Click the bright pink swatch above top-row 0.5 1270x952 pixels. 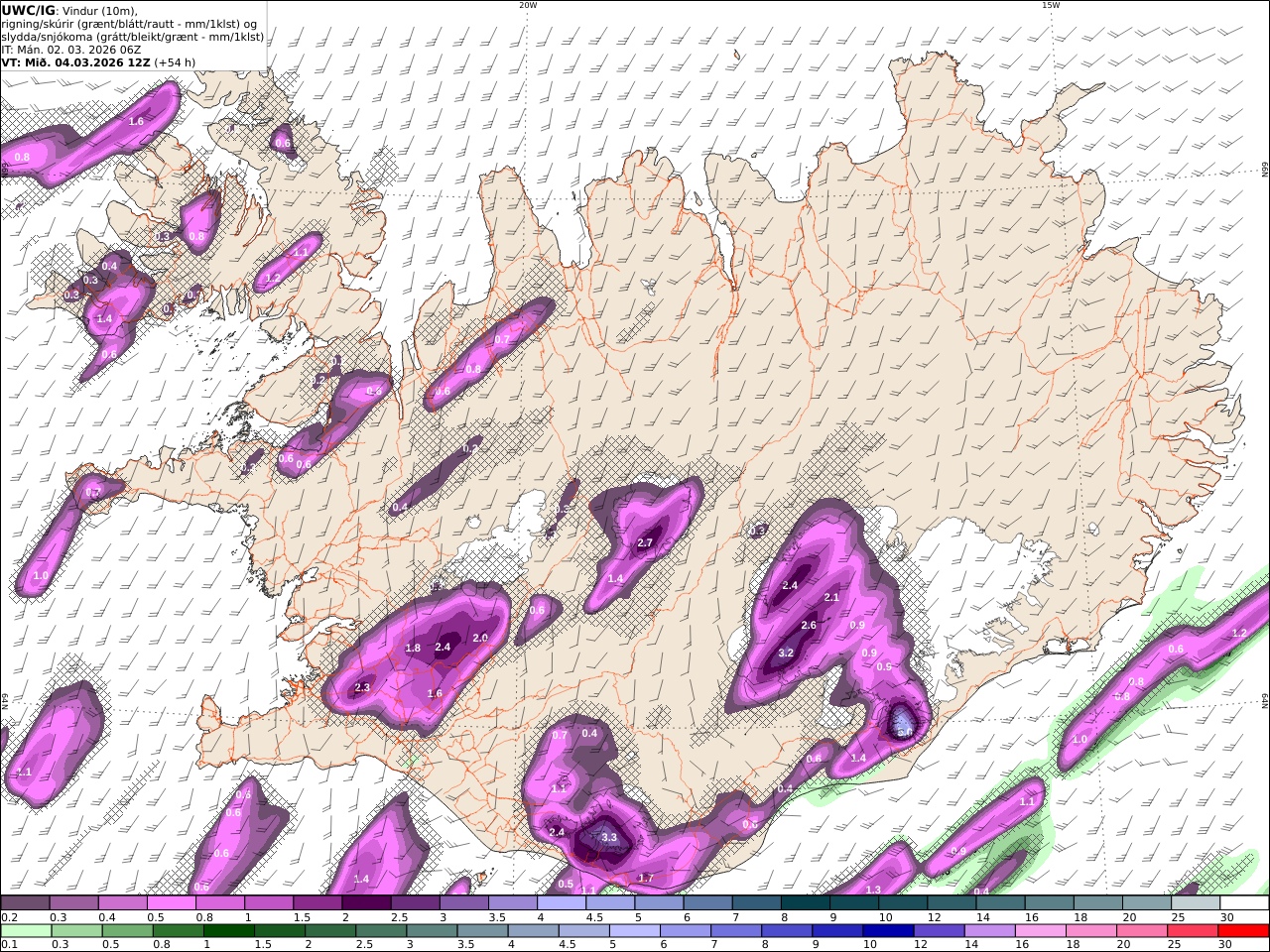pyautogui.click(x=171, y=902)
